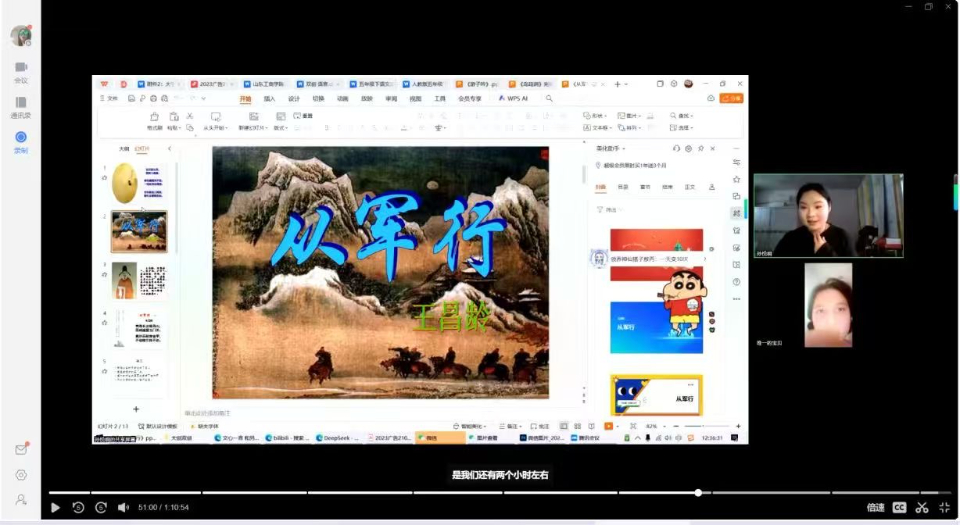960x525 pixels.
Task: Open the Find (查找) dropdown
Action: [x=681, y=115]
